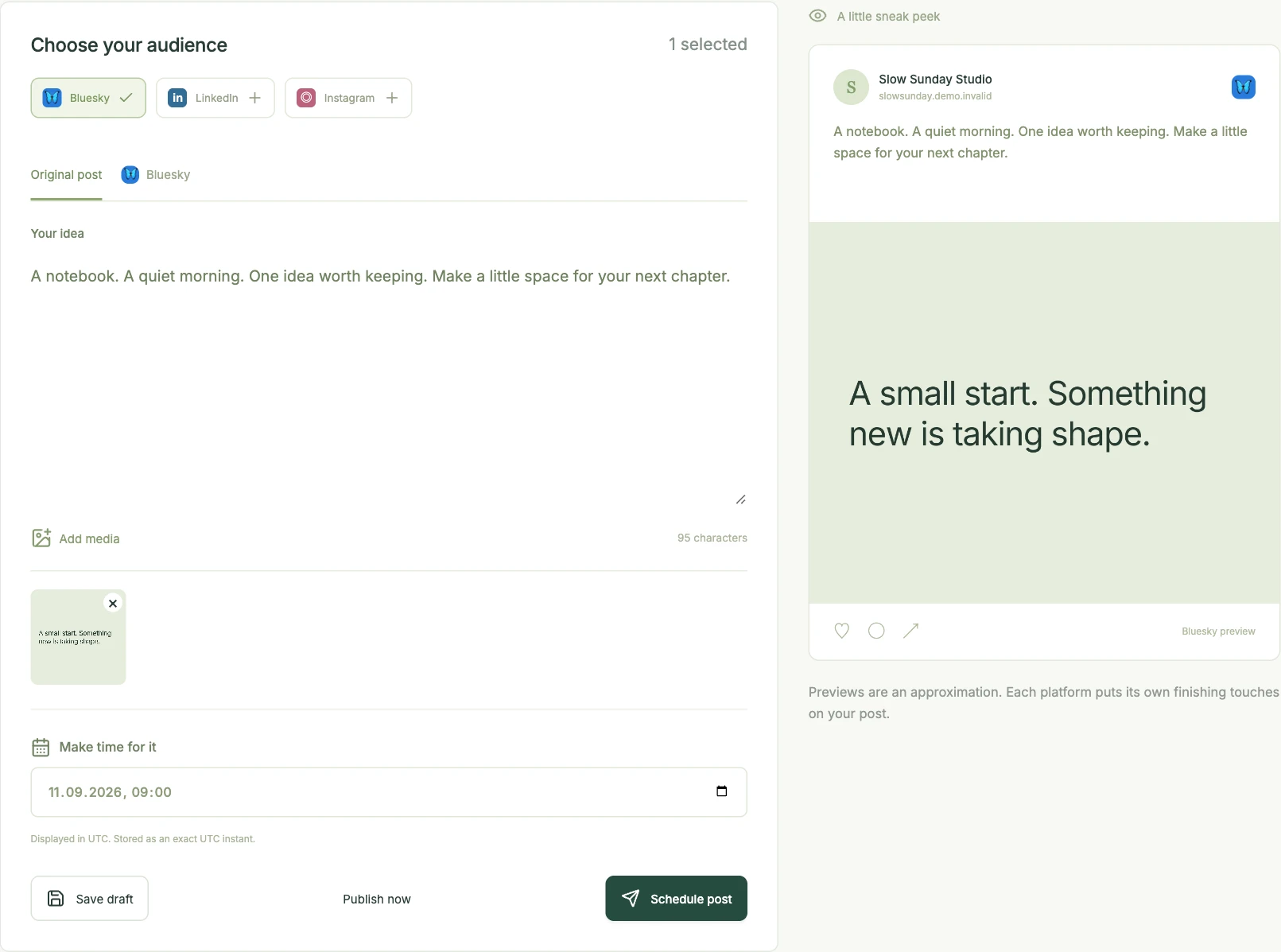
Task: Click the "95 characters" counter
Action: point(712,538)
